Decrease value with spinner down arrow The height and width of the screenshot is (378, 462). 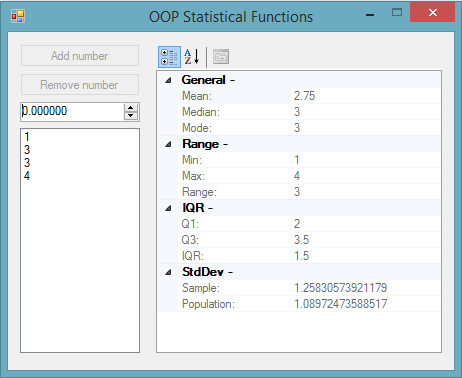tap(131, 116)
